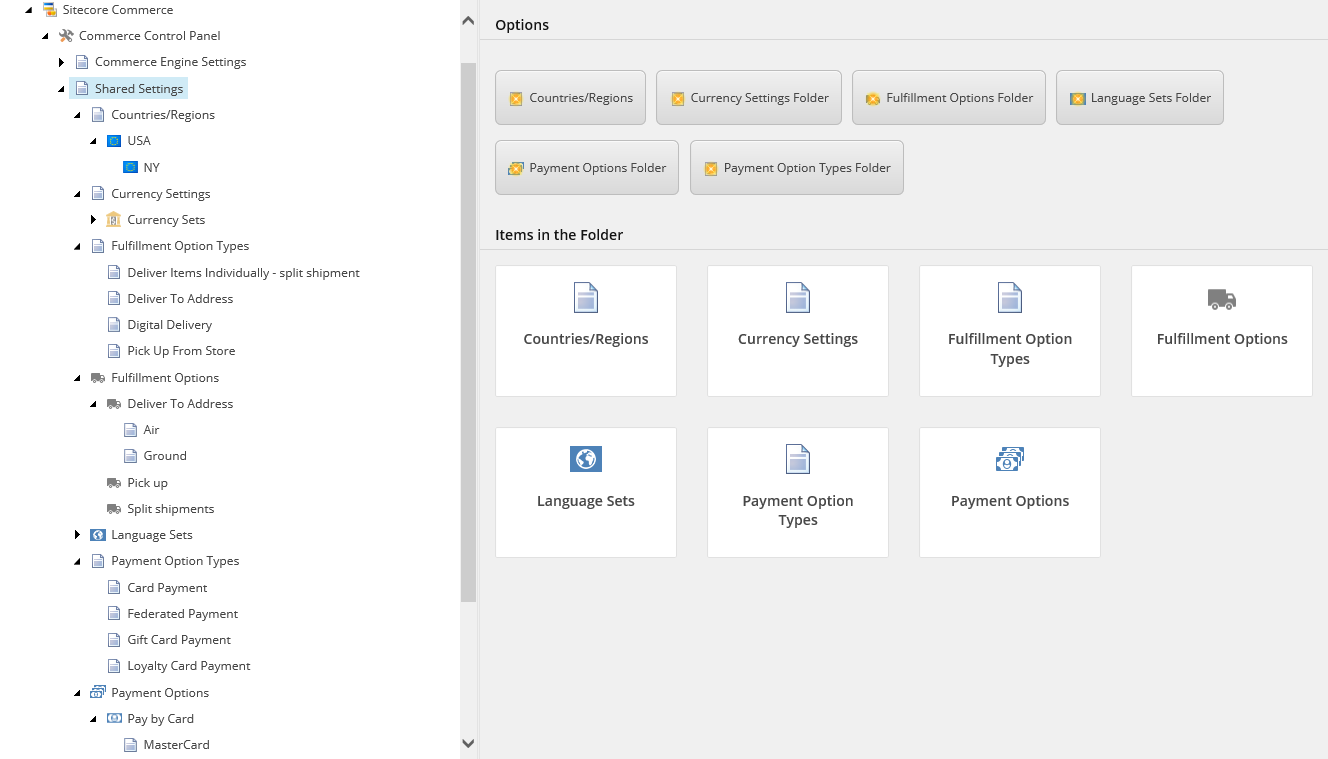
Task: Click the document icon on Fulfillment Option Types tile
Action: [1010, 298]
